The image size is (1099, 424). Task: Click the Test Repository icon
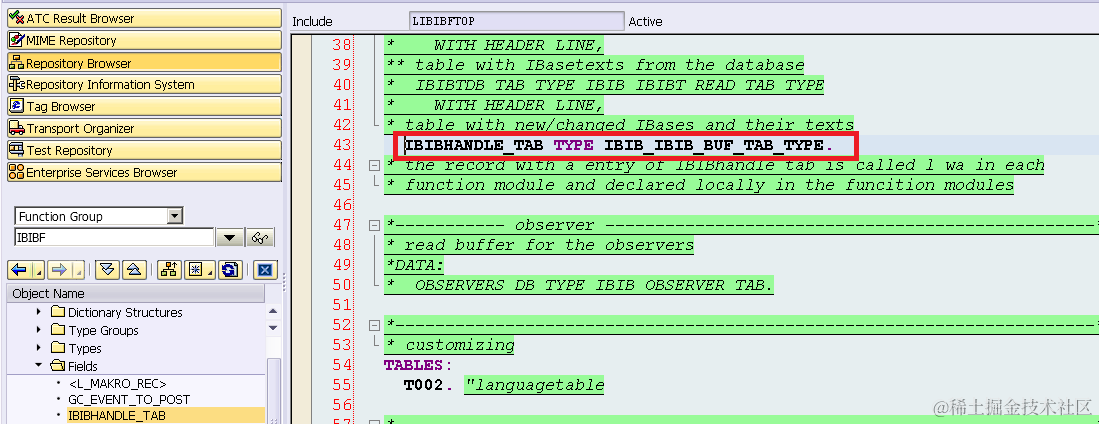[17, 150]
